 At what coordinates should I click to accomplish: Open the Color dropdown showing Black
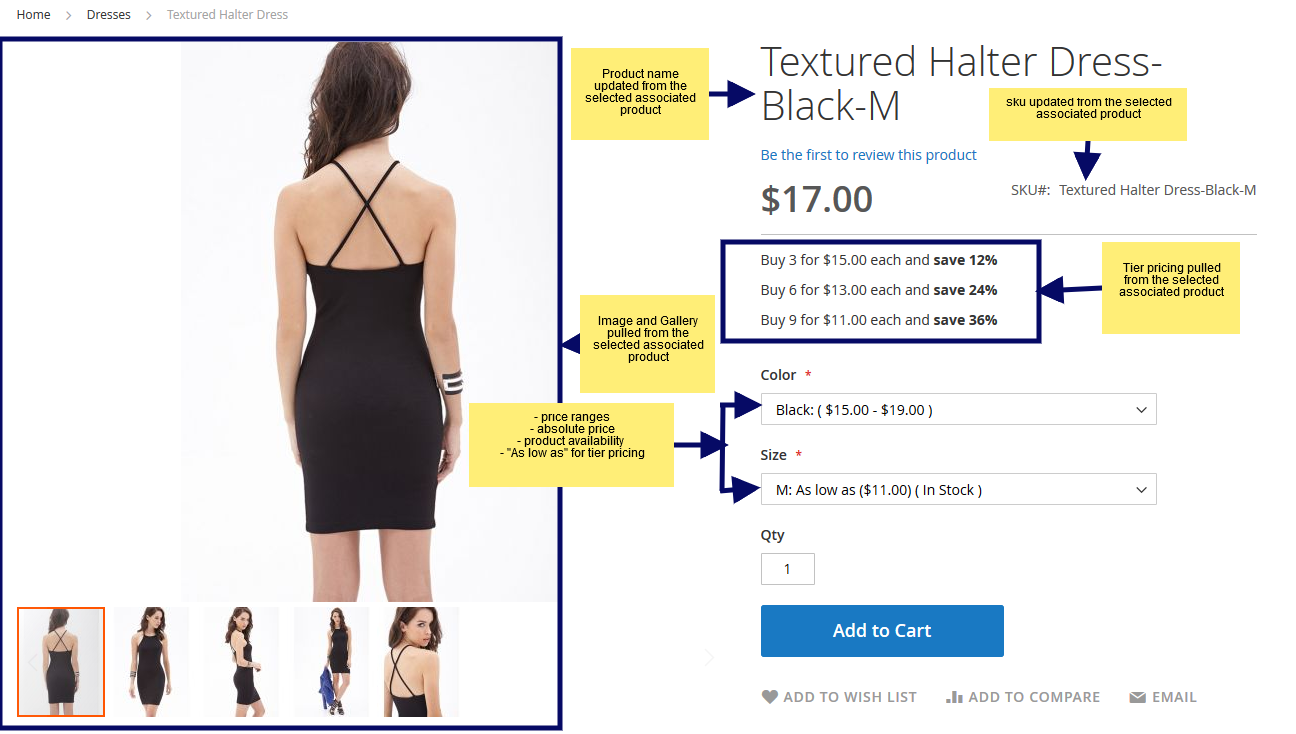click(958, 409)
